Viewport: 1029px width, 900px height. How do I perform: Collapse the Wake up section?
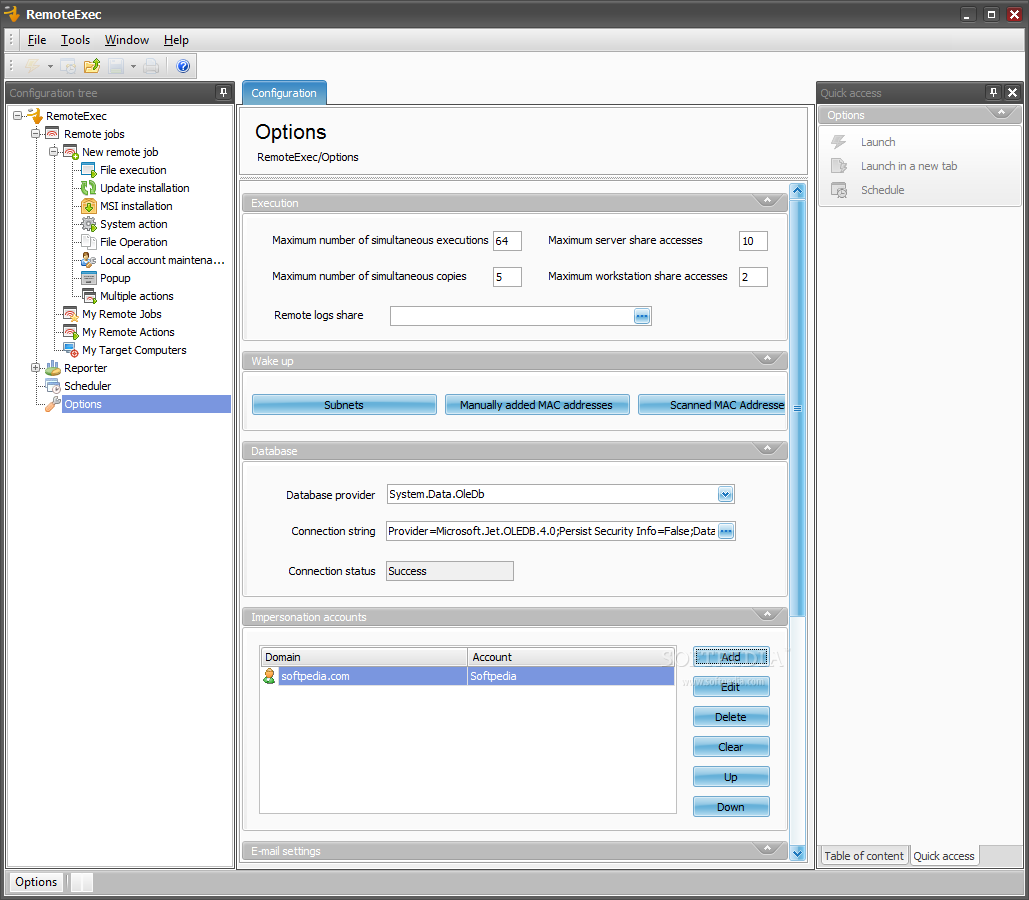[x=767, y=359]
